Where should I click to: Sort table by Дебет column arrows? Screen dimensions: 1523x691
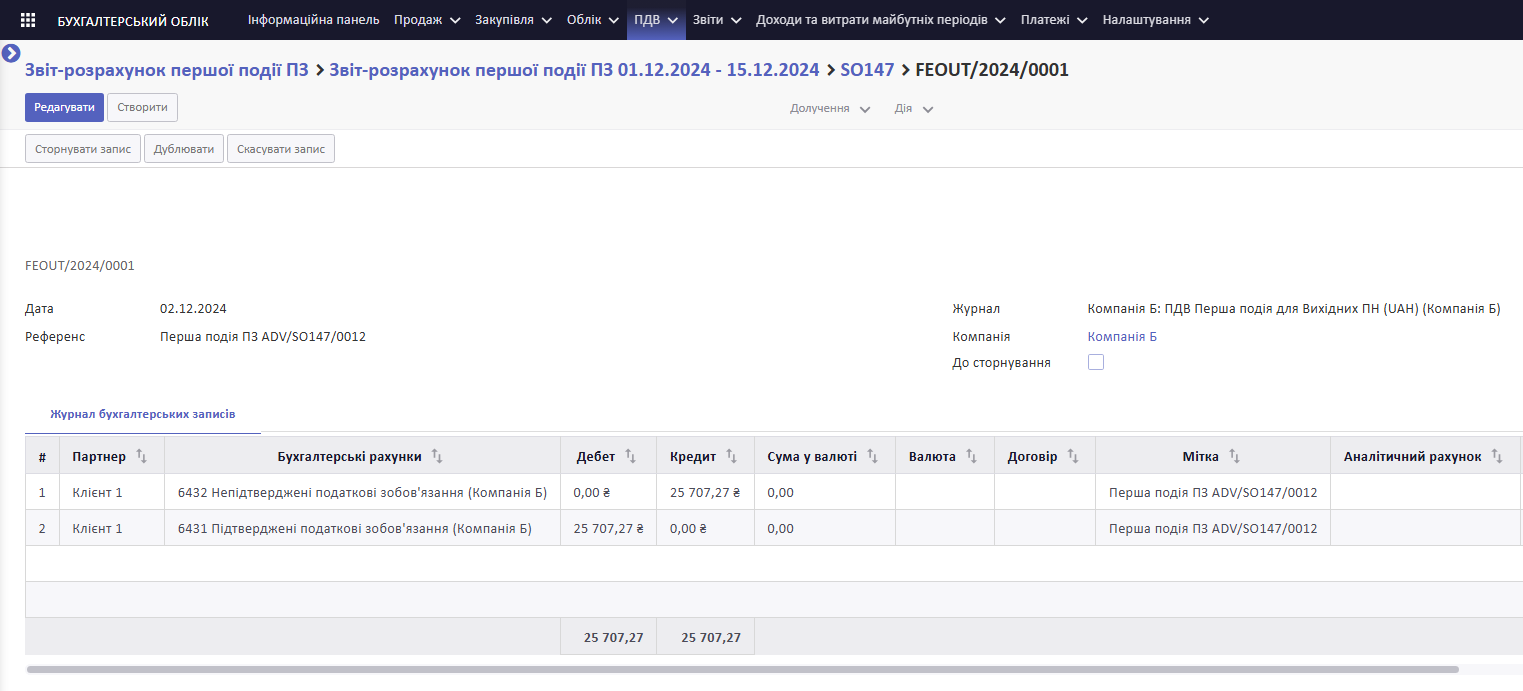pyautogui.click(x=630, y=456)
